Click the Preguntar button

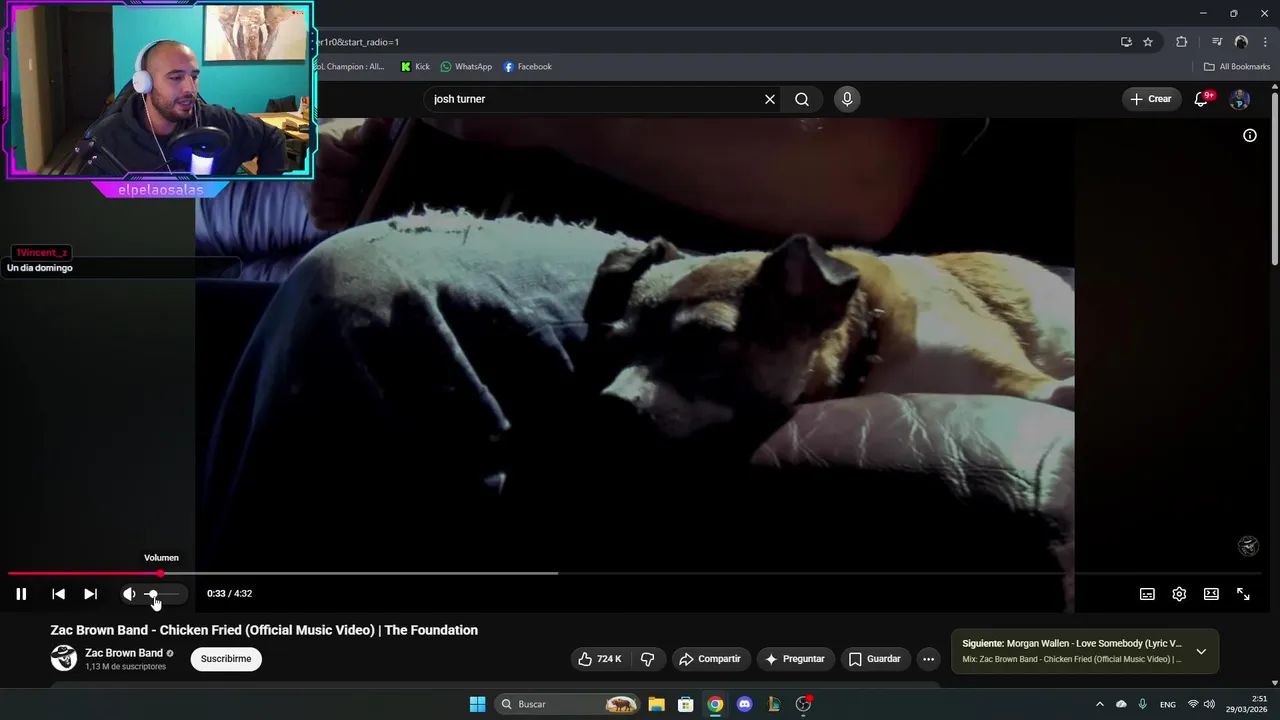(x=796, y=659)
